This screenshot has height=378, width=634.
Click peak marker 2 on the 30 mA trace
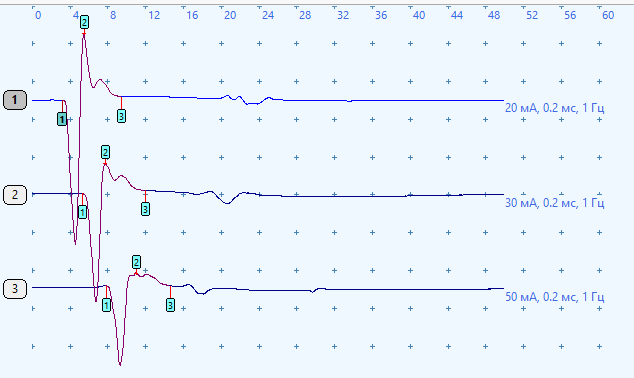pyautogui.click(x=105, y=152)
